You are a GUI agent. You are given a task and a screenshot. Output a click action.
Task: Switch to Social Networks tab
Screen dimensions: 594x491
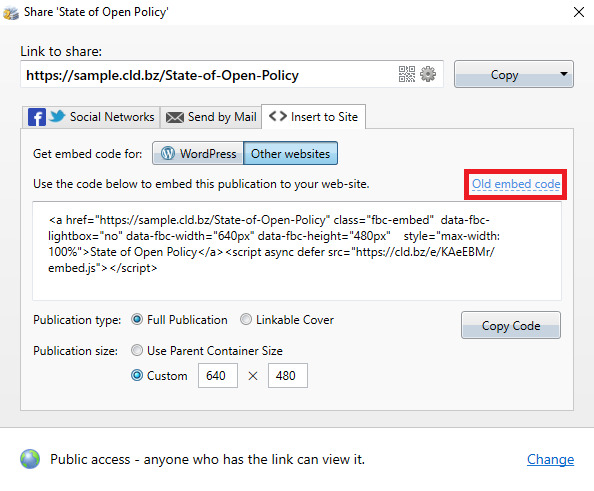point(91,117)
